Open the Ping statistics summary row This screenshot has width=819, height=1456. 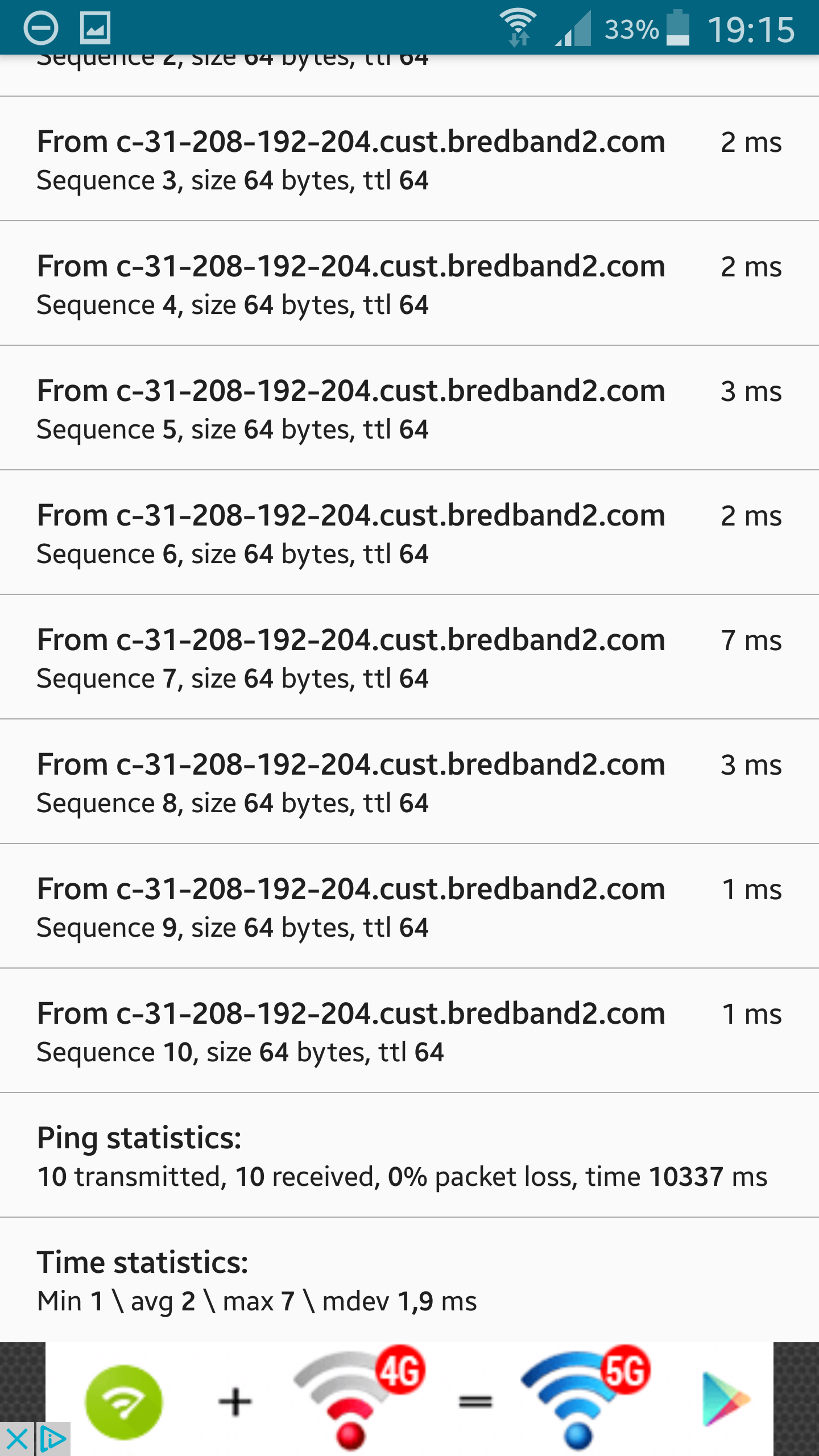409,1156
